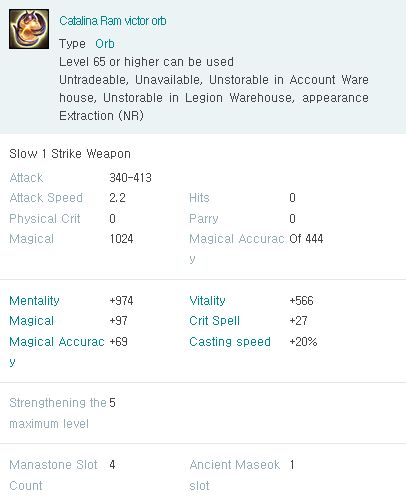Screen dimensions: 406x502
Task: Select the Slow 1 Strike Weapon text
Action: [70, 154]
